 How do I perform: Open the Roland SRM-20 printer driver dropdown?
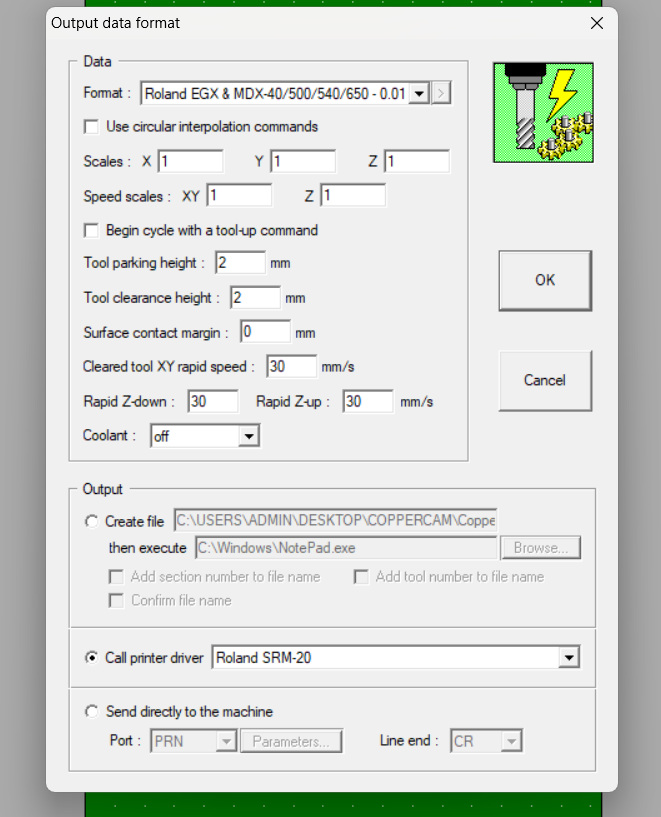pyautogui.click(x=569, y=658)
